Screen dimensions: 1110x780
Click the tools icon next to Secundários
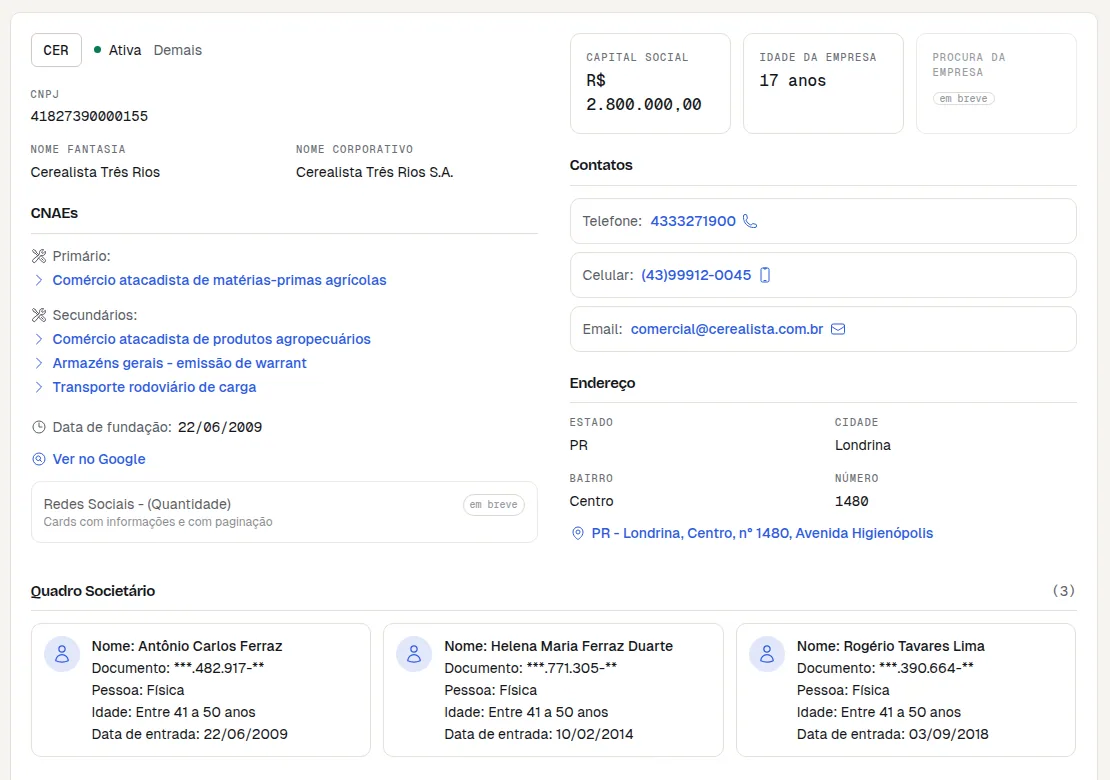(39, 315)
